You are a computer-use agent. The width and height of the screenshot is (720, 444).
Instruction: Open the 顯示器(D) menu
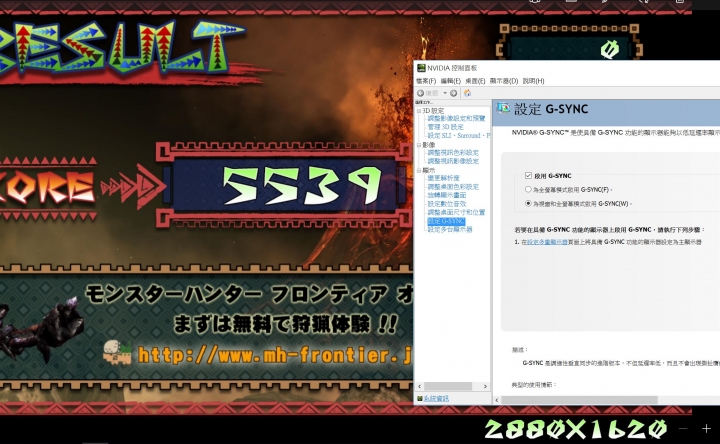coord(503,81)
